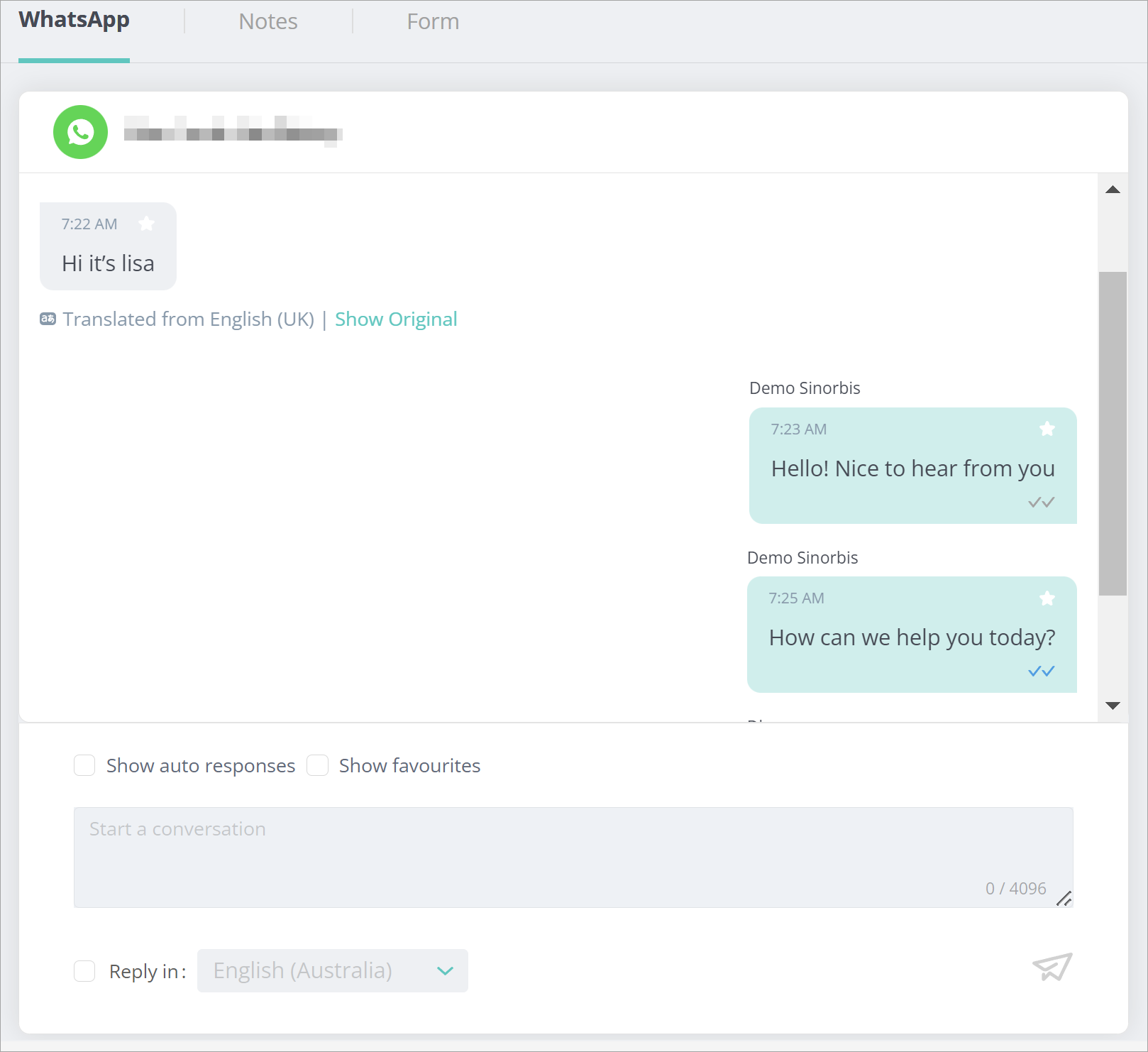
Task: Switch to the WhatsApp tab
Action: tap(74, 21)
